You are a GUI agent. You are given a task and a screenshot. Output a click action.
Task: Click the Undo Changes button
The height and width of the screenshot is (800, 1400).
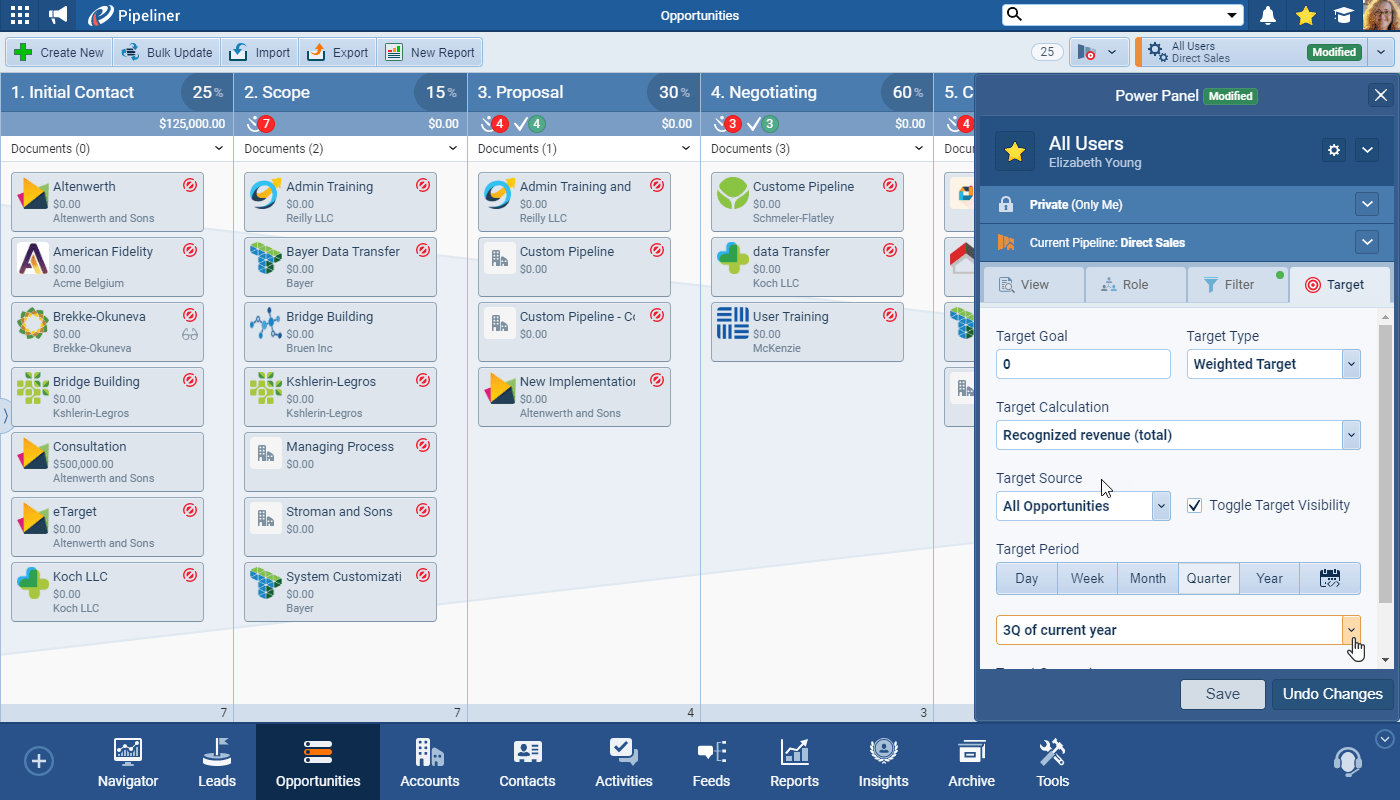1332,694
